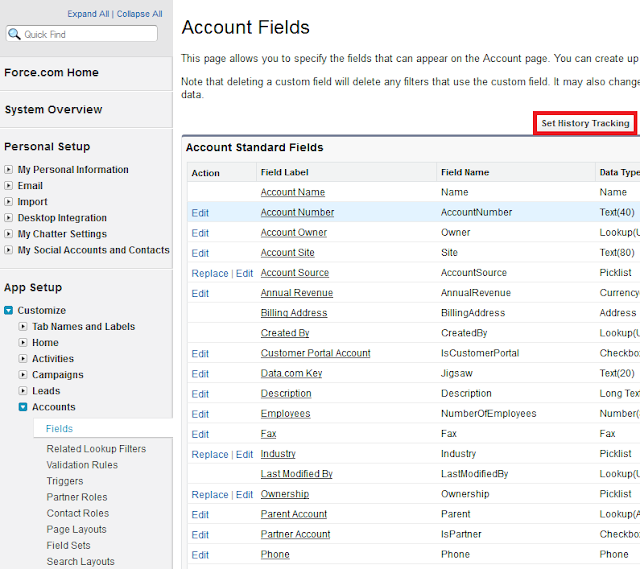Expand the Desktop Integration section
Image resolution: width=640 pixels, height=569 pixels.
point(9,218)
